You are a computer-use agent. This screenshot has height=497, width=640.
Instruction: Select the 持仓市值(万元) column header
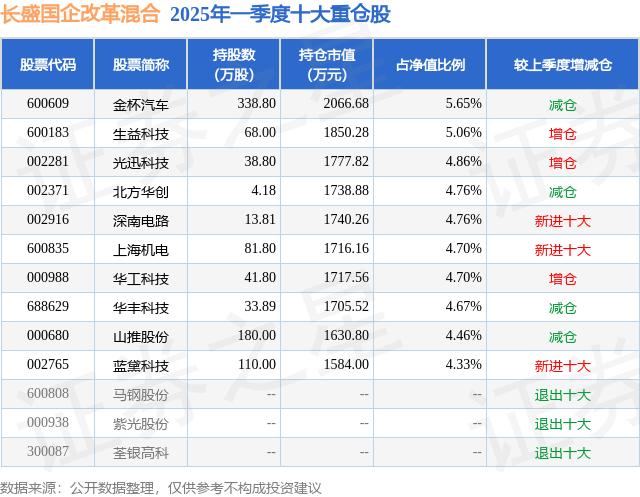coord(327,64)
